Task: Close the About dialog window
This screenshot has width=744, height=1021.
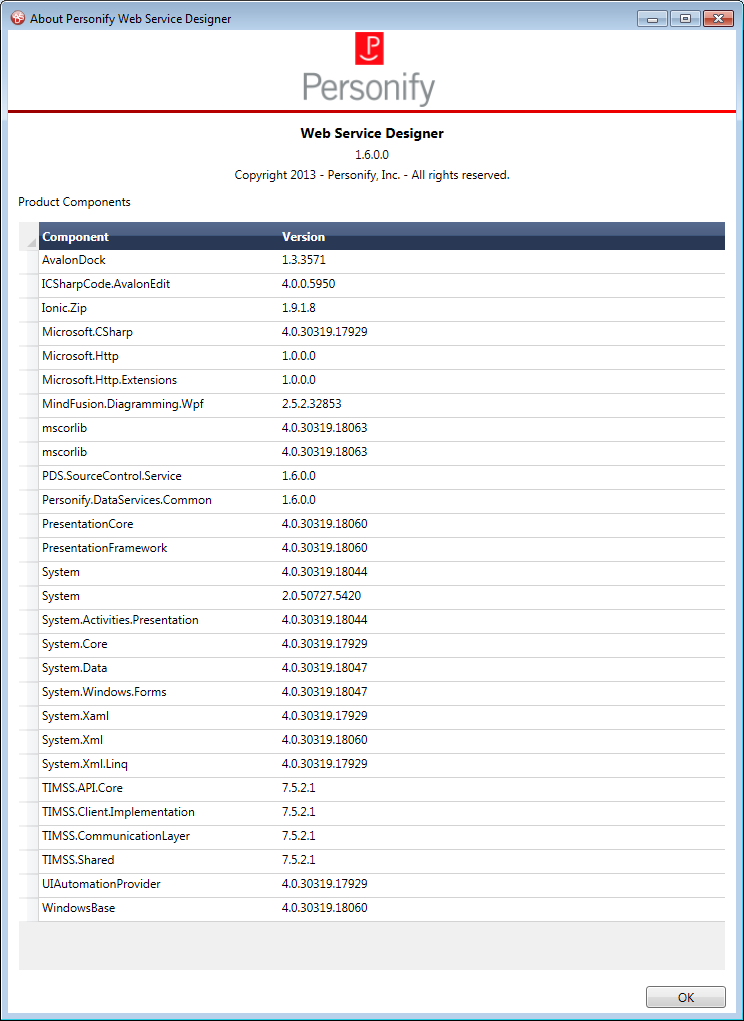Action: (x=719, y=18)
